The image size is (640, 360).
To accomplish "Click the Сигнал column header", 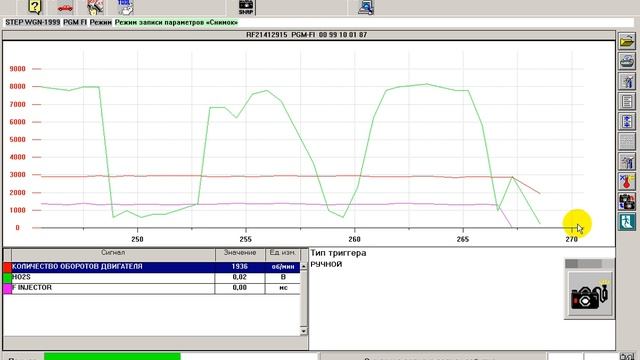I will tap(113, 253).
